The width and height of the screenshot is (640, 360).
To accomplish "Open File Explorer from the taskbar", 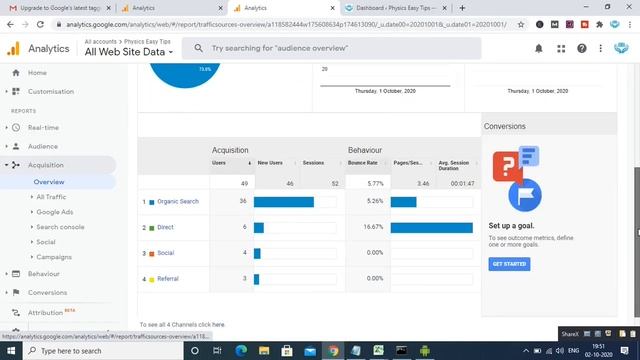I will (264, 351).
